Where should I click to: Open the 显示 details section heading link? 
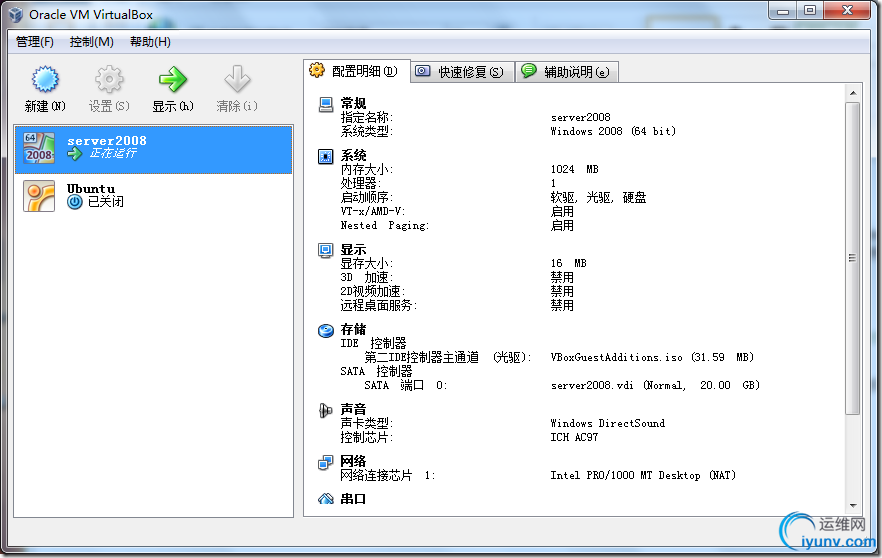tap(353, 250)
